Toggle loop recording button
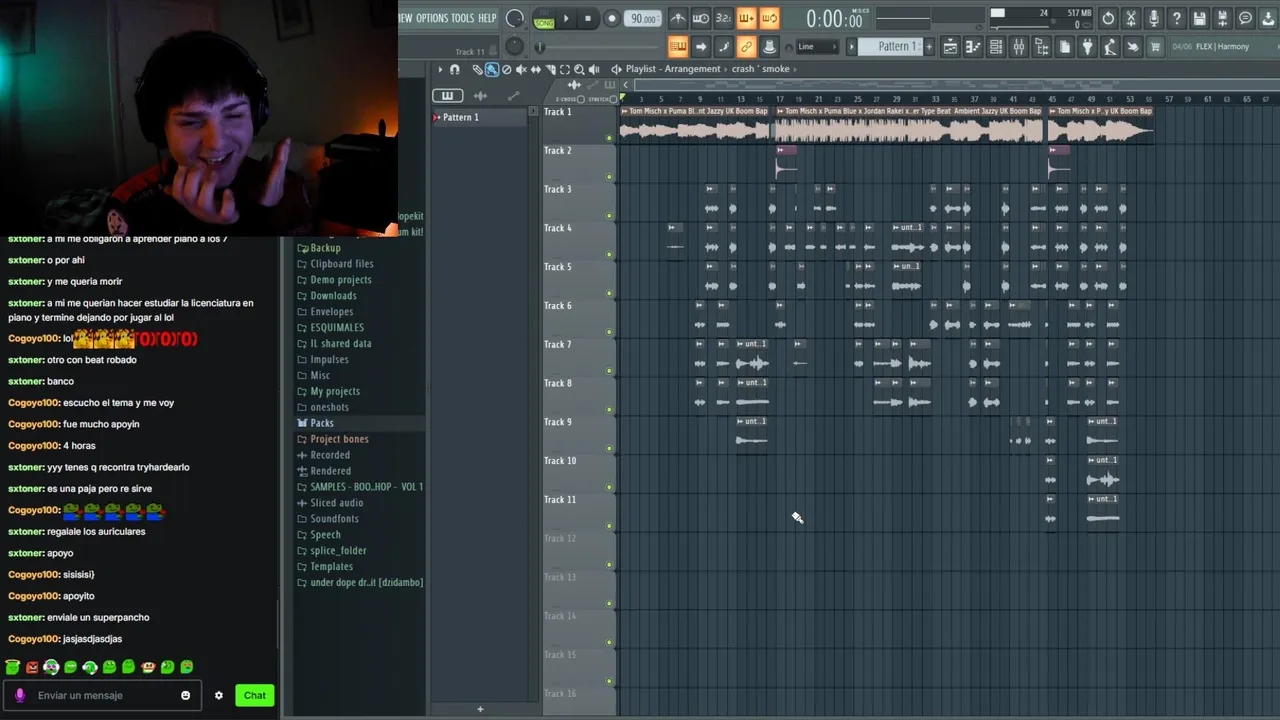This screenshot has height=720, width=1280. click(769, 18)
